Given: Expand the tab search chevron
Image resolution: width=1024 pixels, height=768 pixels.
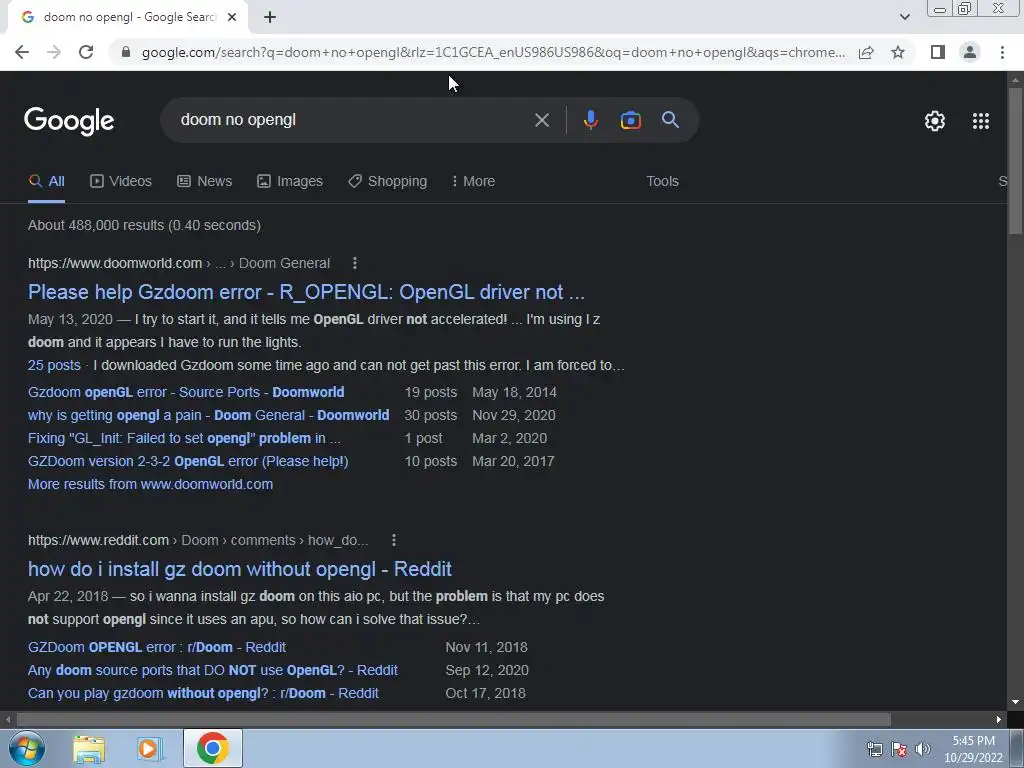Looking at the screenshot, I should 904,17.
